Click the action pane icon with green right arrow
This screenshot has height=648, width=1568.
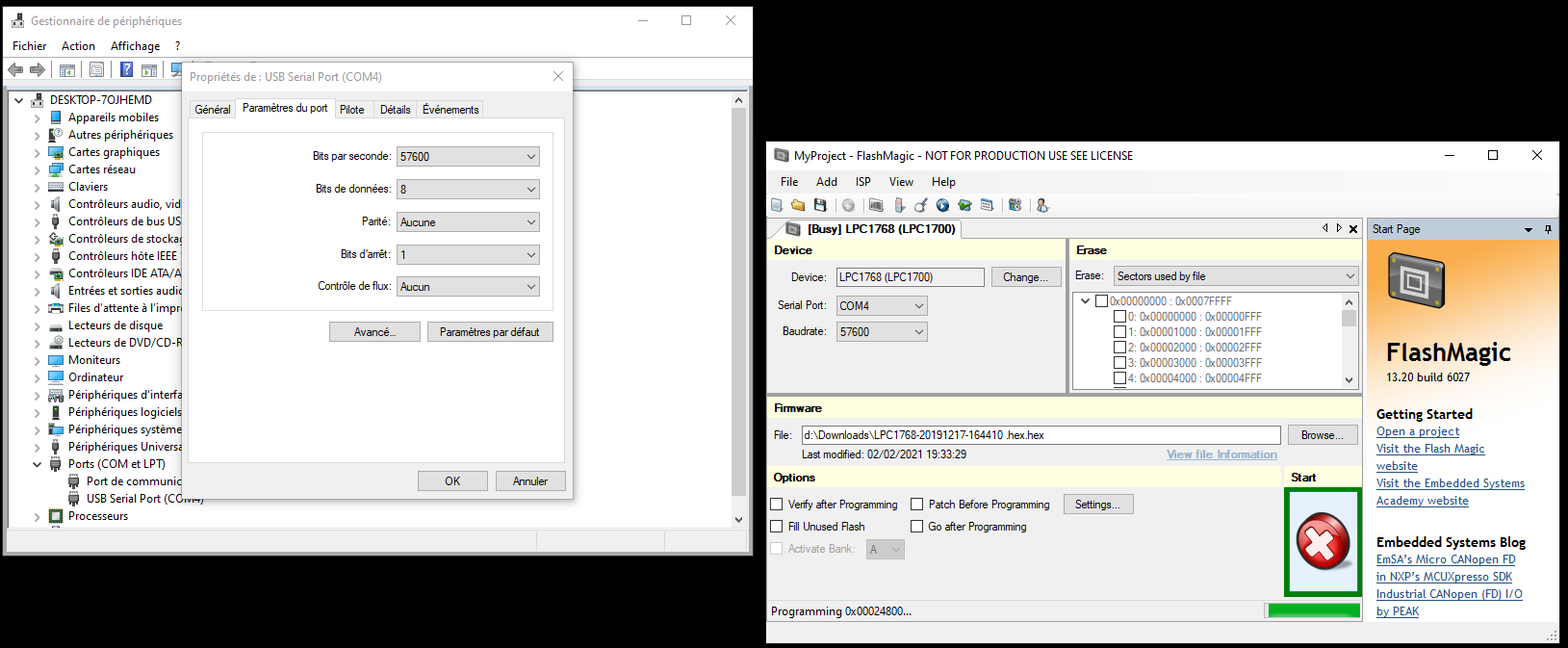coord(149,69)
